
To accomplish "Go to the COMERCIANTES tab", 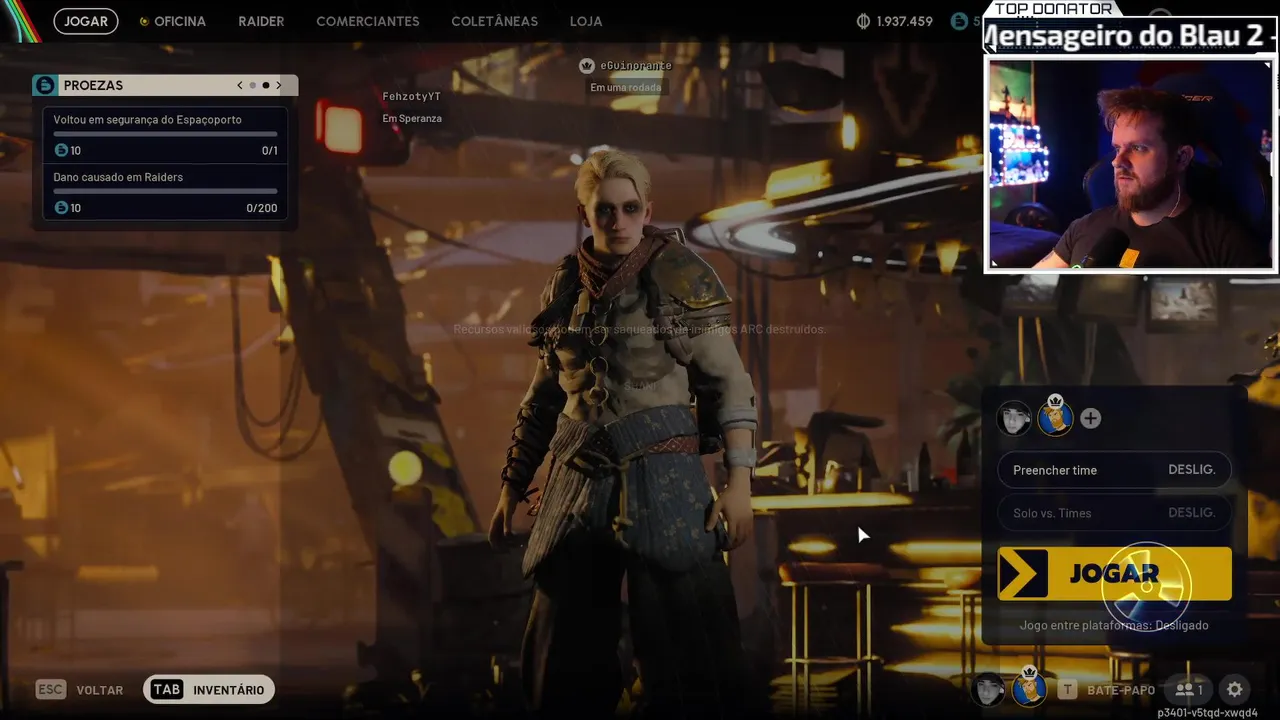I will [368, 21].
